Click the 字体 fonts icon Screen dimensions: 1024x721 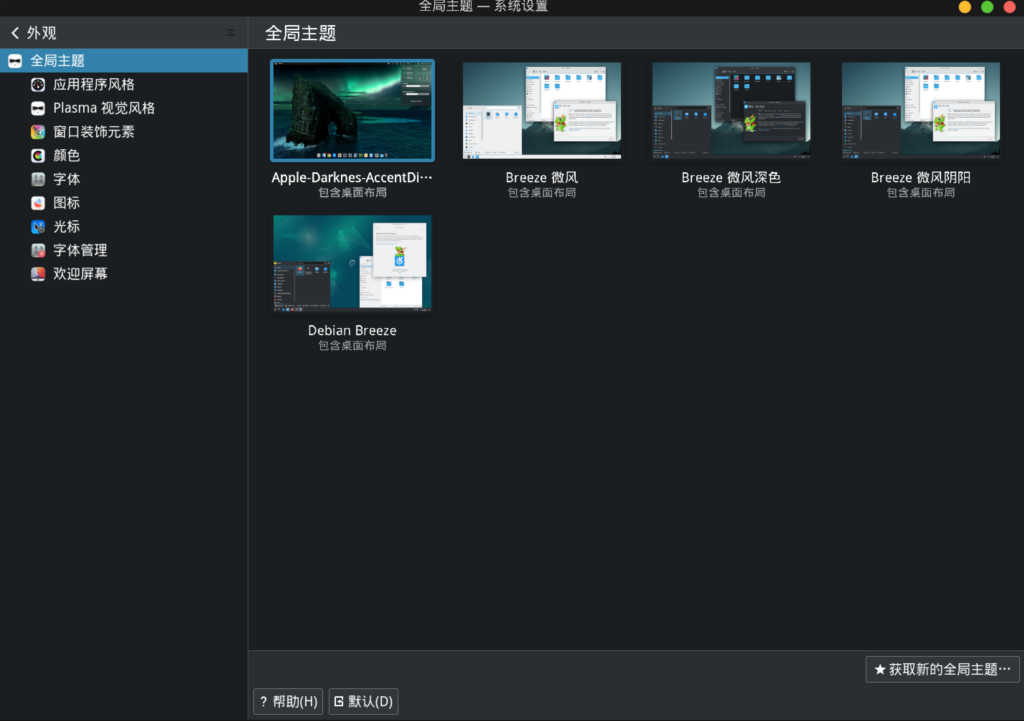38,179
